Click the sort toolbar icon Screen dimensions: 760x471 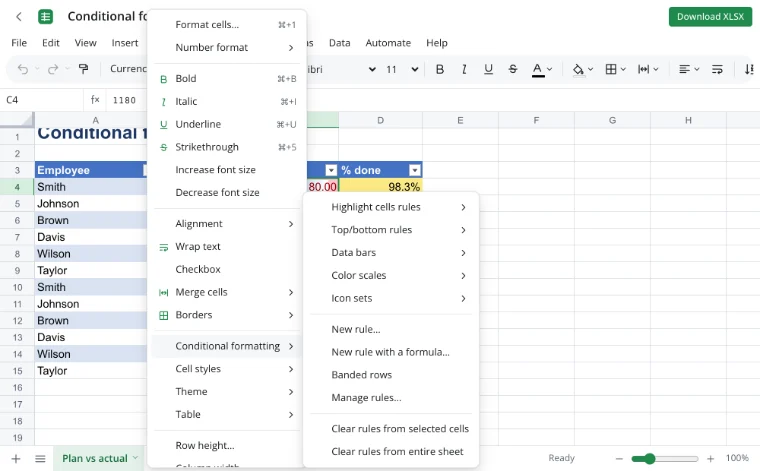tap(749, 69)
